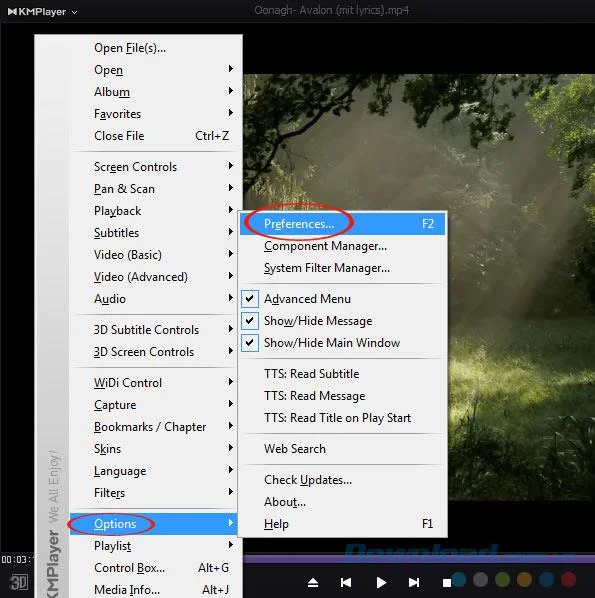Screen dimensions: 595x598
Task: Skip to previous track
Action: click(x=346, y=582)
